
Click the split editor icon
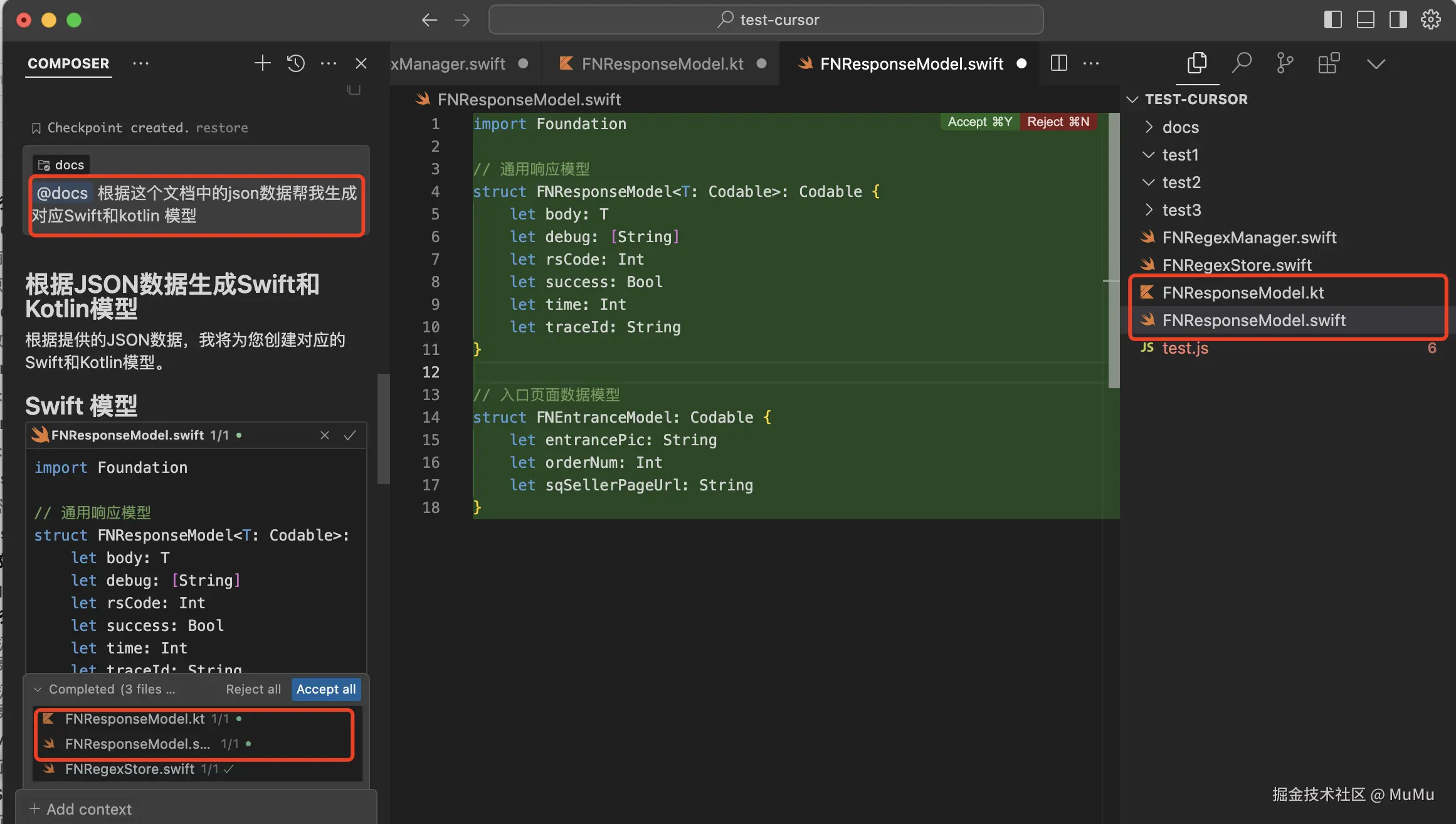click(1058, 63)
